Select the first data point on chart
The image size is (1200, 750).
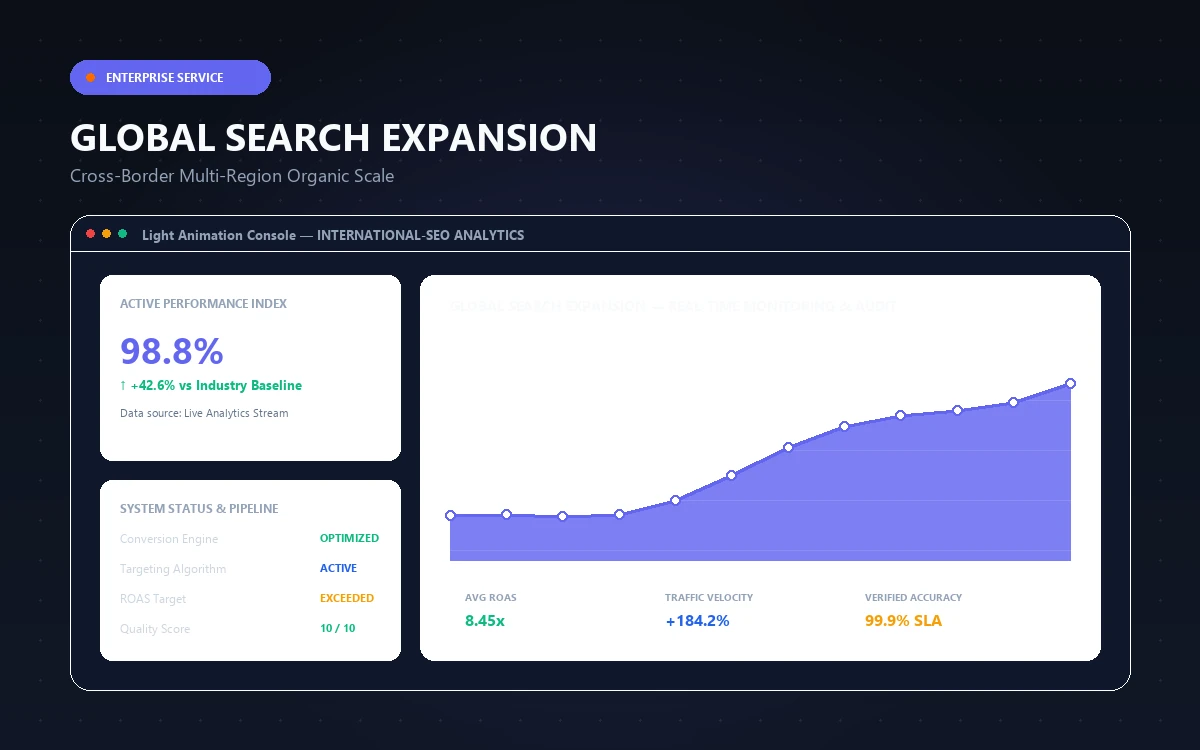click(450, 515)
